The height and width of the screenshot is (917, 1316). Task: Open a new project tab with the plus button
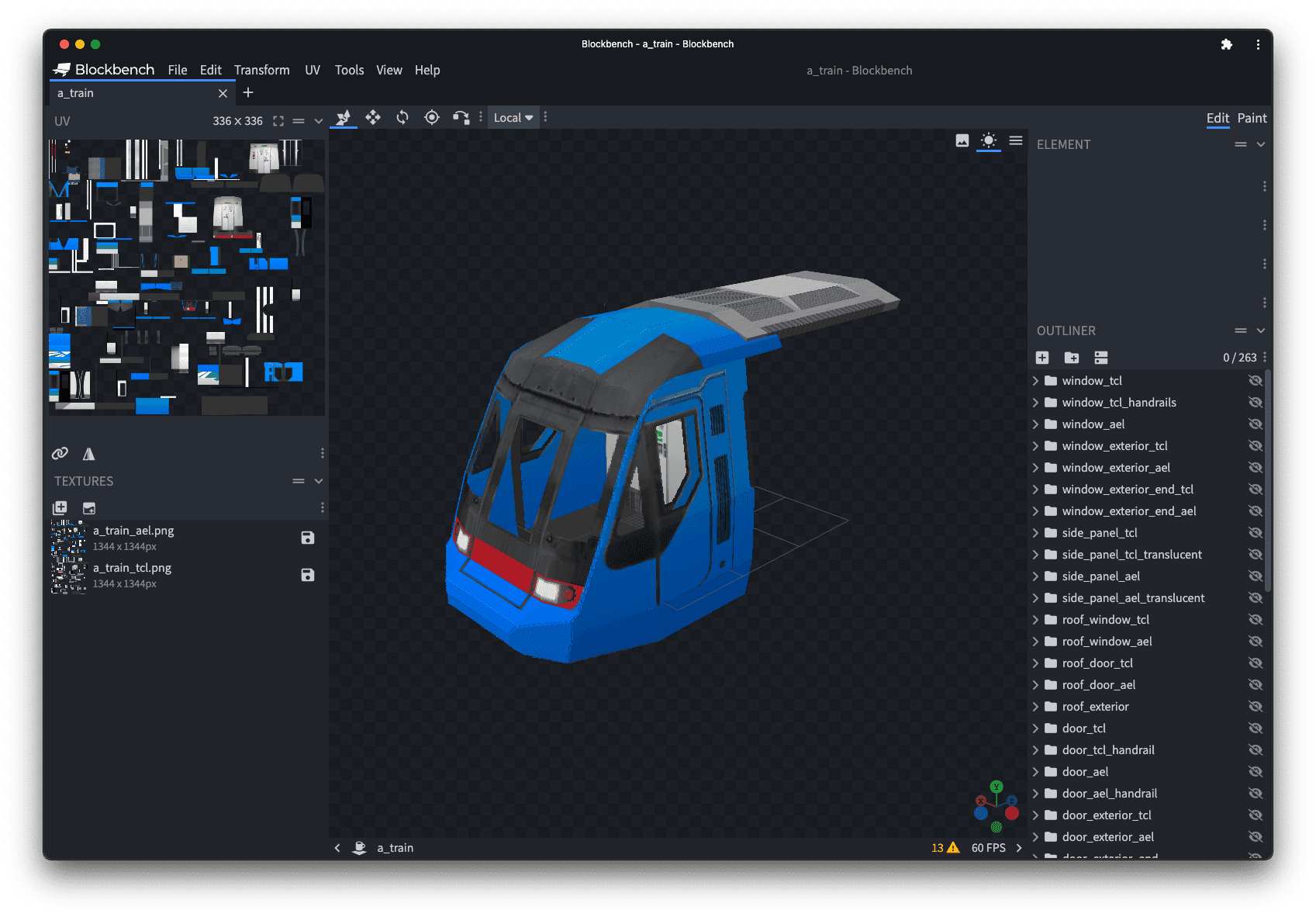248,92
